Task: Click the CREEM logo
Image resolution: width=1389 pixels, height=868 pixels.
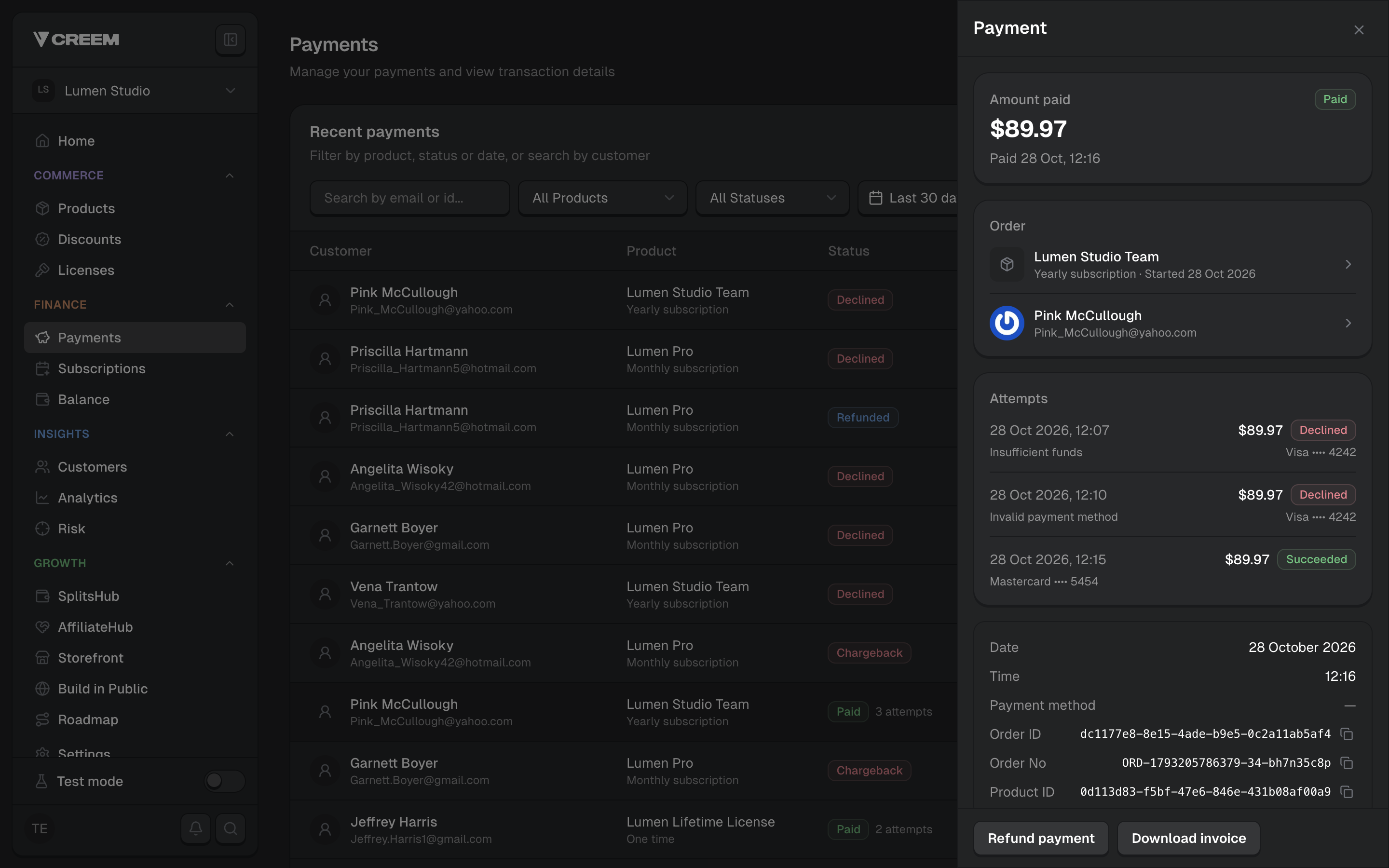Action: coord(76,40)
